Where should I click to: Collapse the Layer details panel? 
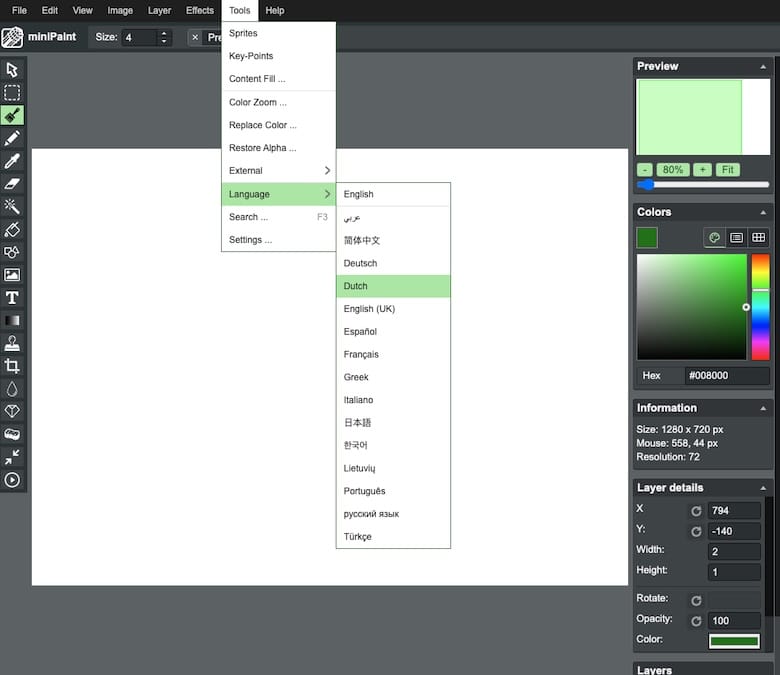click(763, 488)
